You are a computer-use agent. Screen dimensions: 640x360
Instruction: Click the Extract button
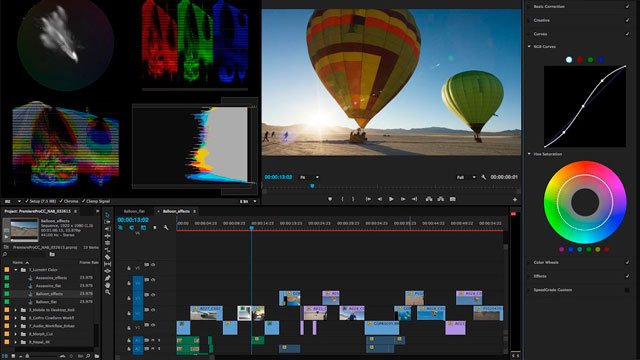point(441,199)
